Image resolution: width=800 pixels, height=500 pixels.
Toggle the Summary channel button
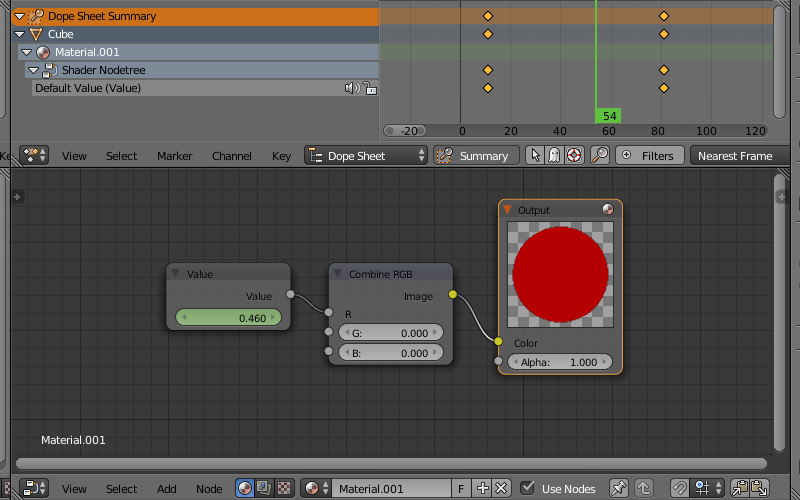click(476, 155)
